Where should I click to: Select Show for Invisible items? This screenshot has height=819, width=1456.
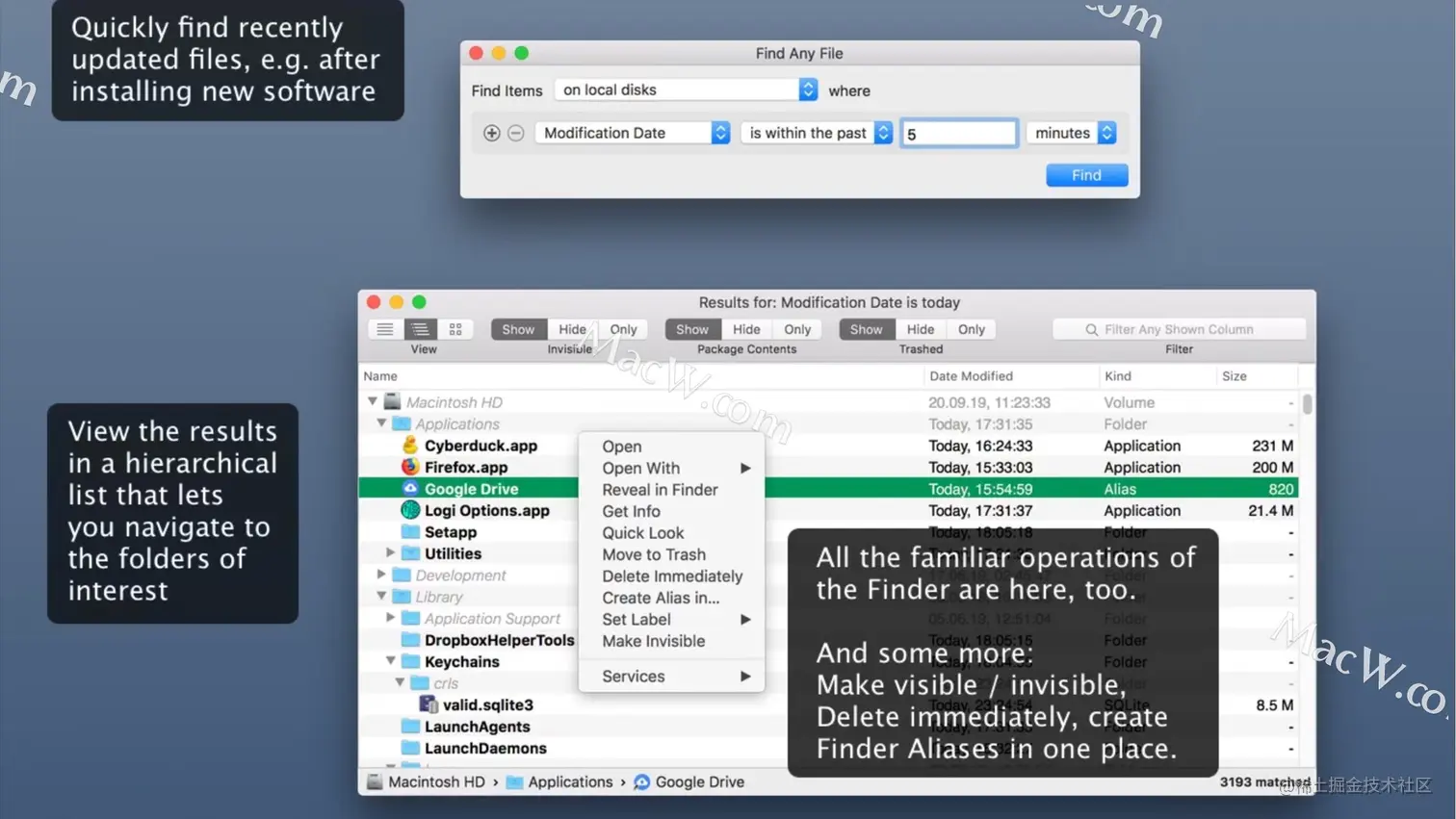518,329
